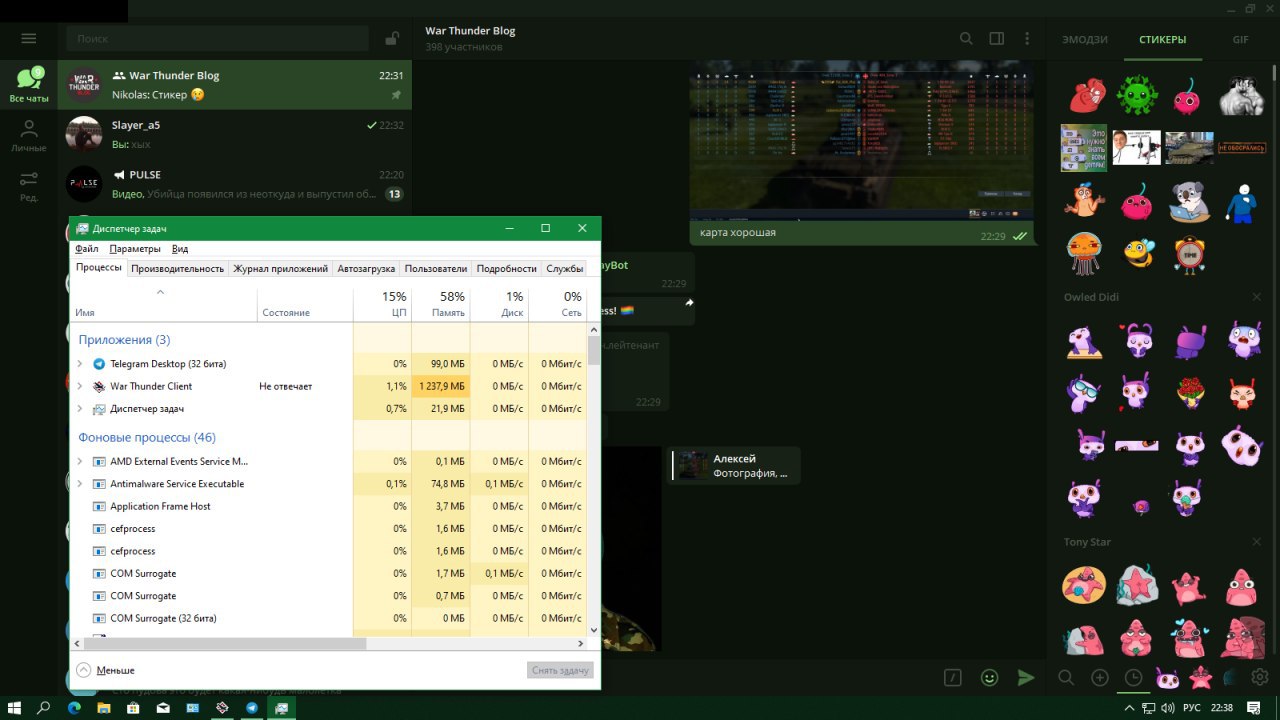Viewport: 1280px width, 720px height.
Task: Expand the Диспетчер задач process row
Action: pos(80,409)
